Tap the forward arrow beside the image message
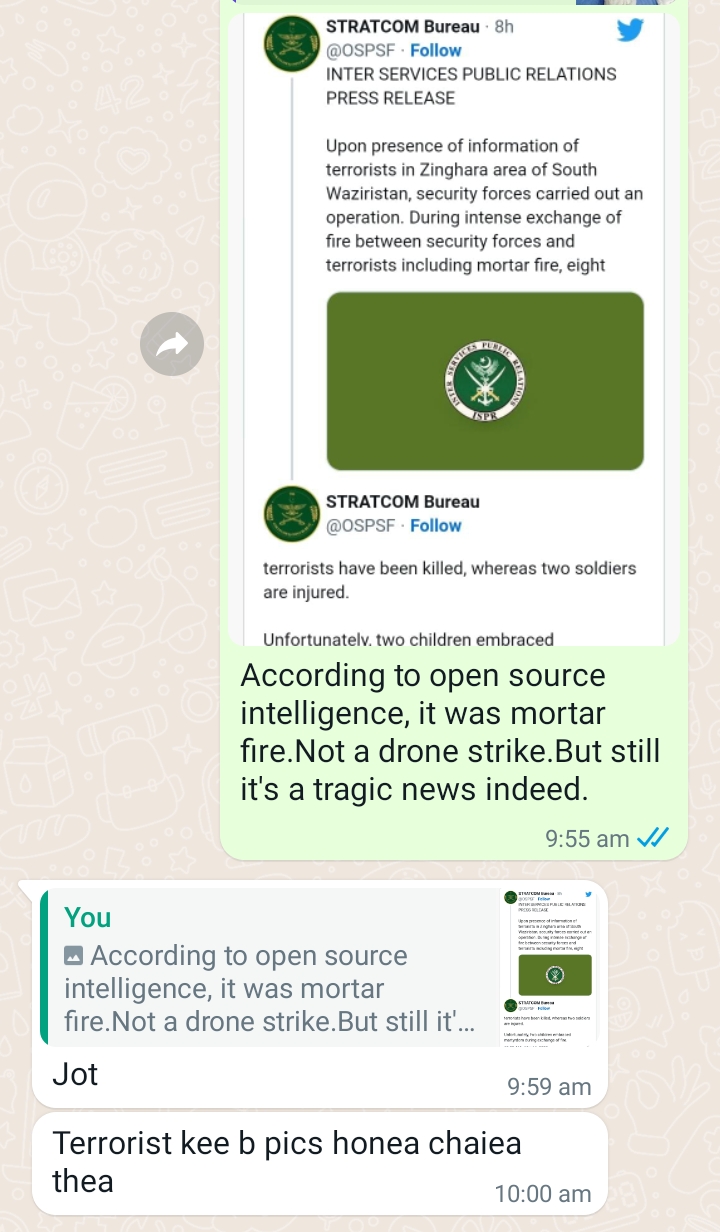Viewport: 720px width, 1232px height. tap(172, 345)
